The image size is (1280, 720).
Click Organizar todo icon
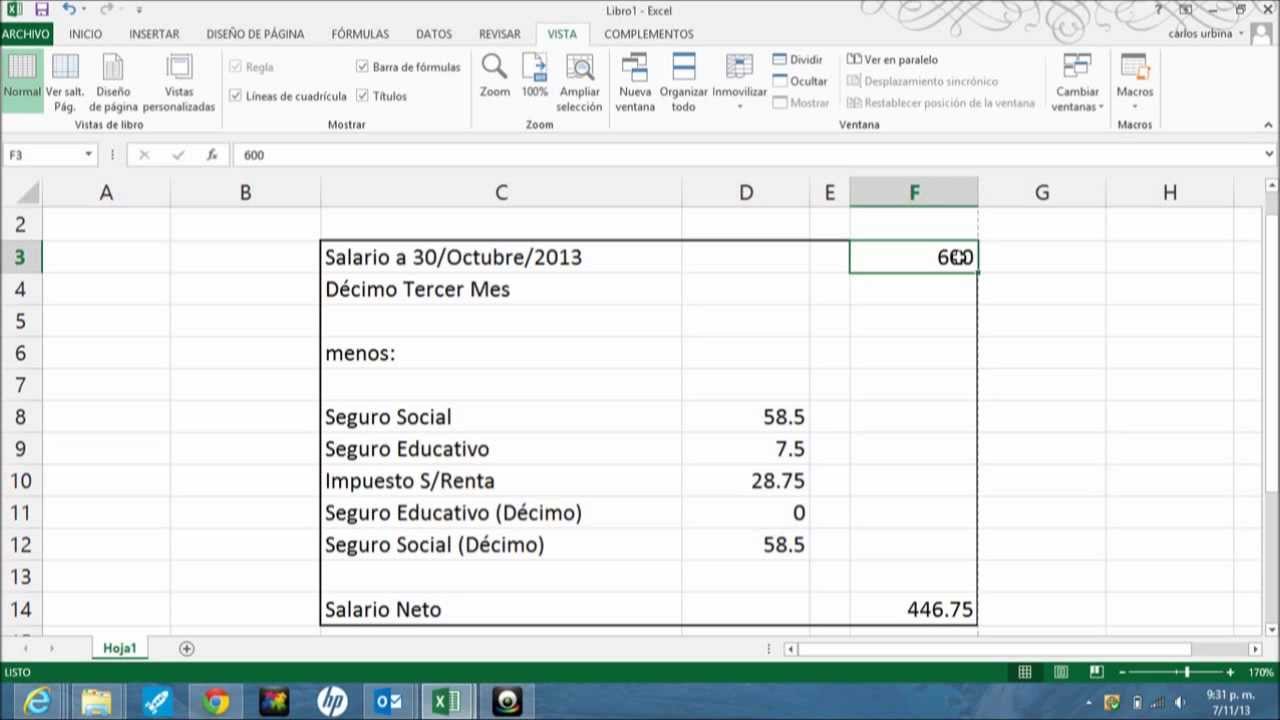[x=683, y=80]
